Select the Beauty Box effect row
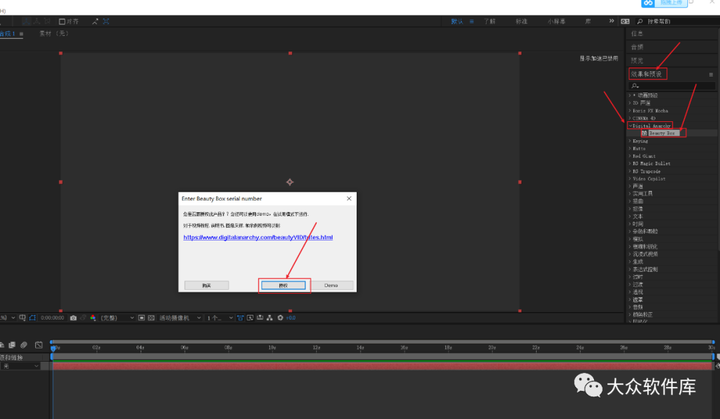Image resolution: width=720 pixels, height=419 pixels. click(664, 133)
